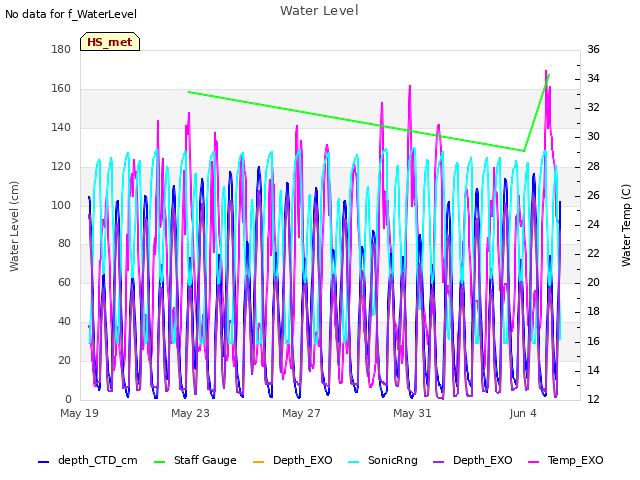This screenshot has width=640, height=480.
Task: Click the 100 left axis label
Action: pos(61,205)
